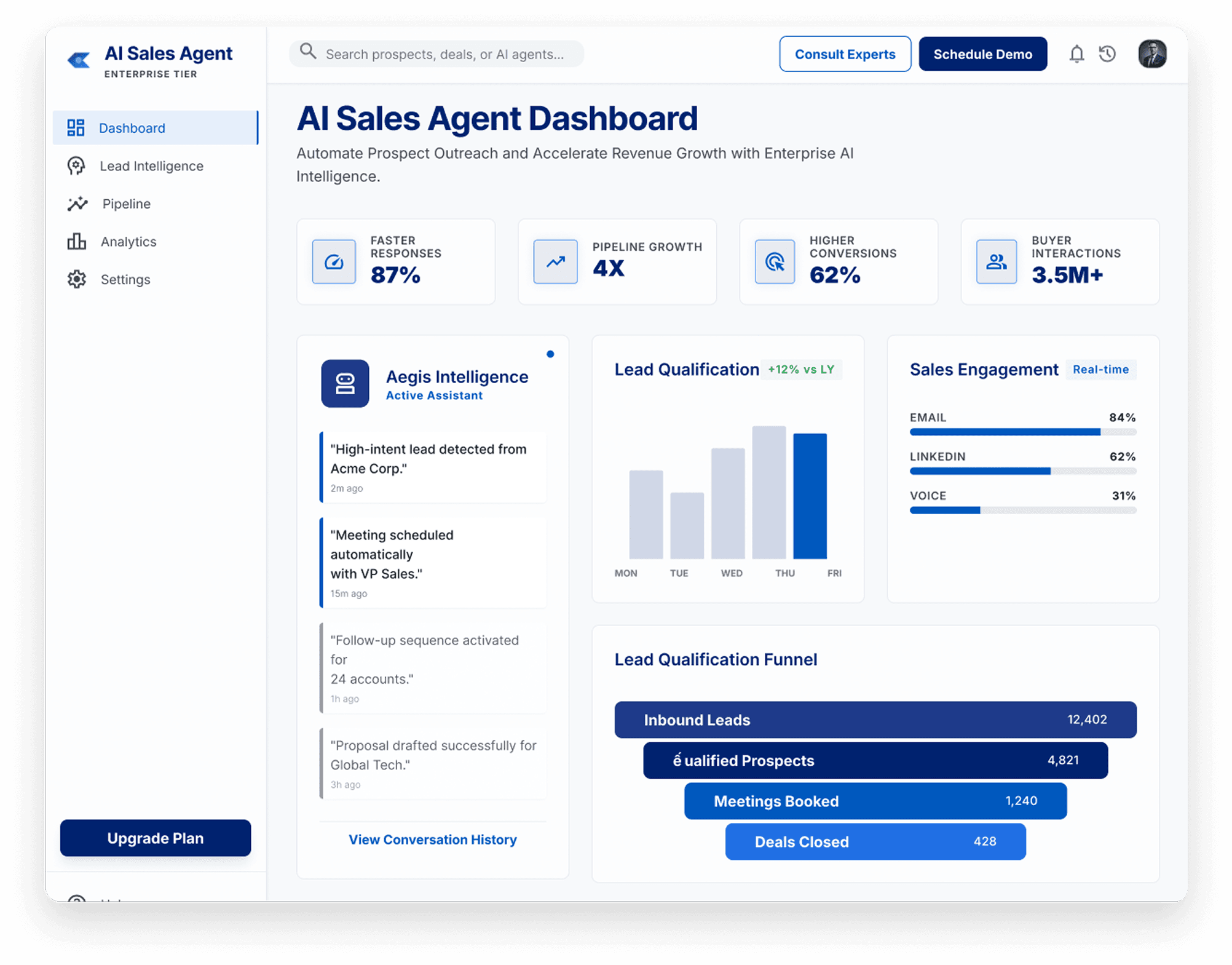Click the Voice engagement progress bar

[x=1022, y=510]
